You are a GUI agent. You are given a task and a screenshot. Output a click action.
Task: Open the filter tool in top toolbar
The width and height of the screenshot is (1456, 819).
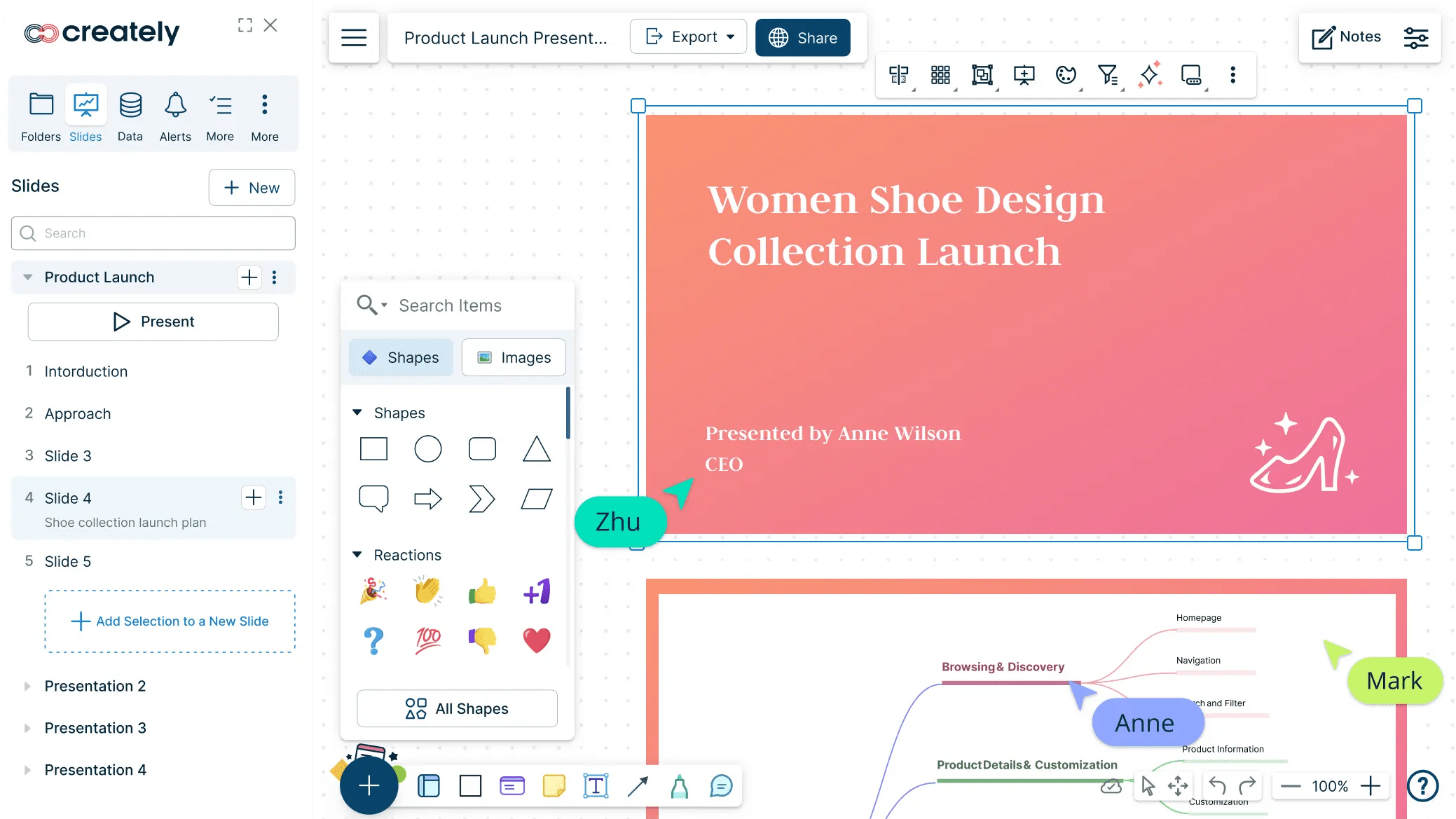tap(1108, 74)
